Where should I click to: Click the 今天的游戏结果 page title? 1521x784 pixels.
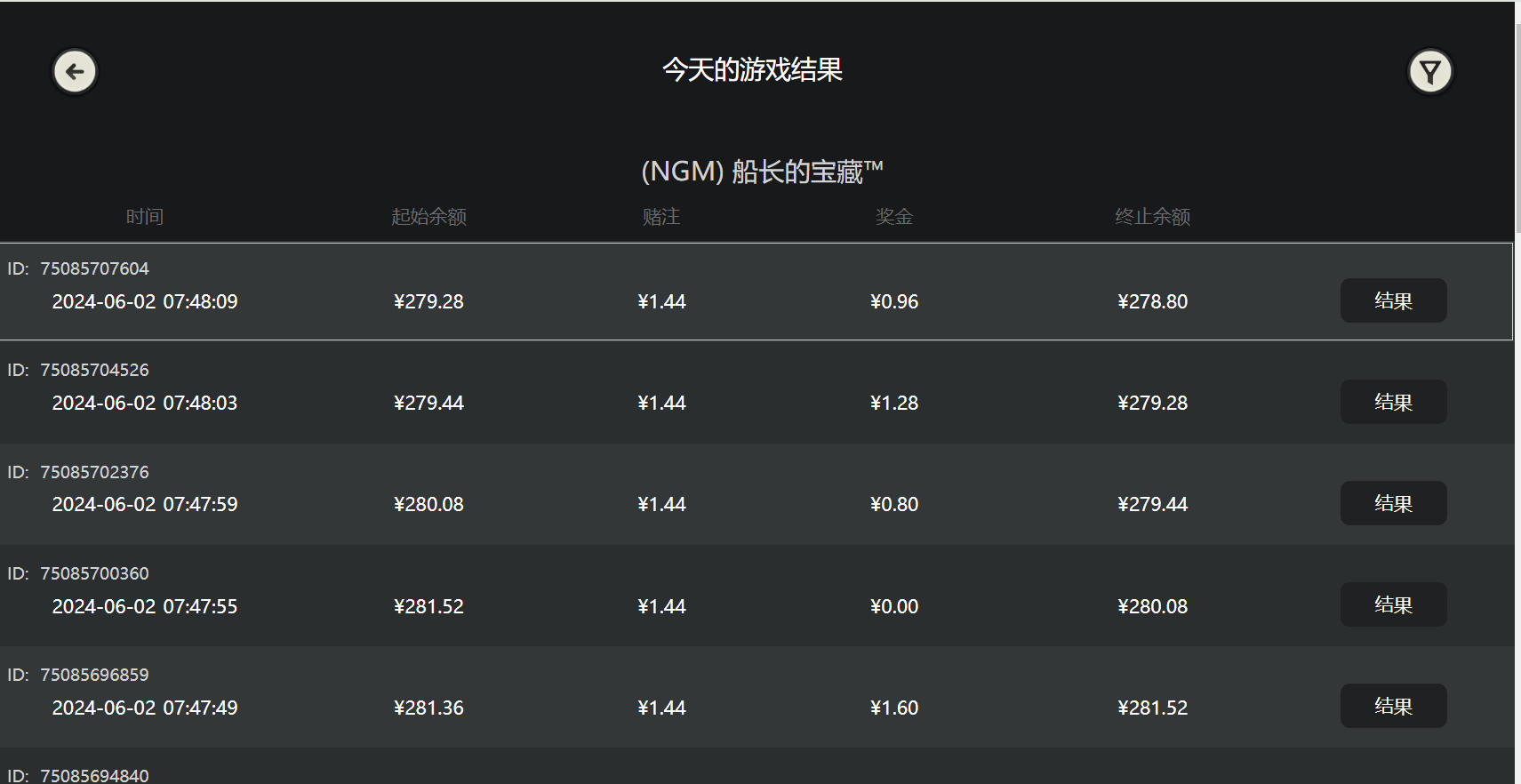pyautogui.click(x=752, y=69)
